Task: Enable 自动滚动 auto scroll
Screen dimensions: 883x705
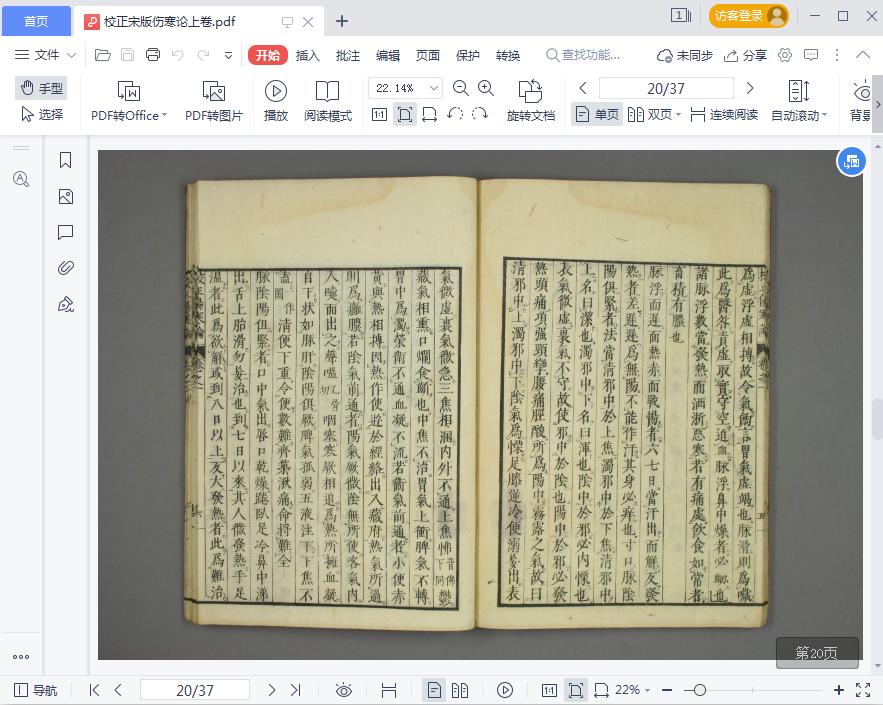Action: tap(799, 101)
